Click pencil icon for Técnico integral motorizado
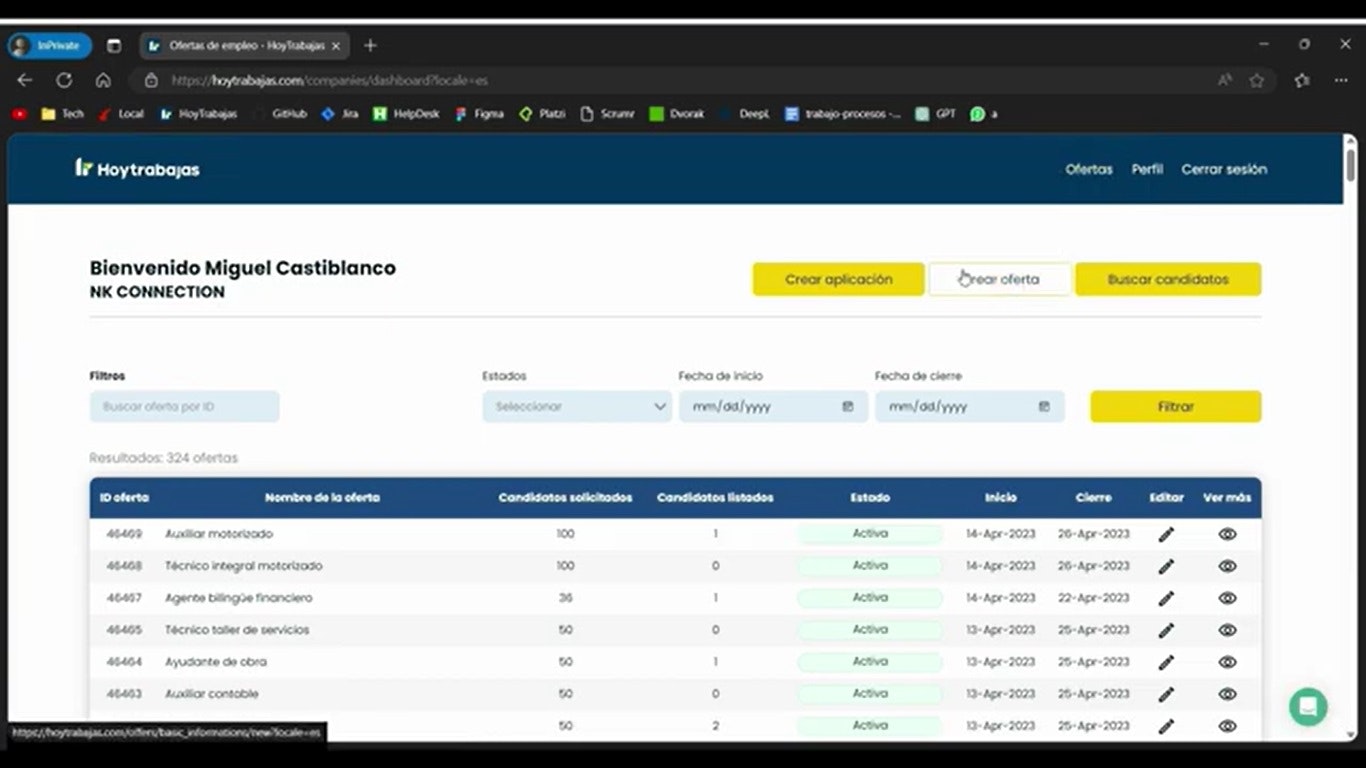This screenshot has height=768, width=1366. [x=1166, y=567]
